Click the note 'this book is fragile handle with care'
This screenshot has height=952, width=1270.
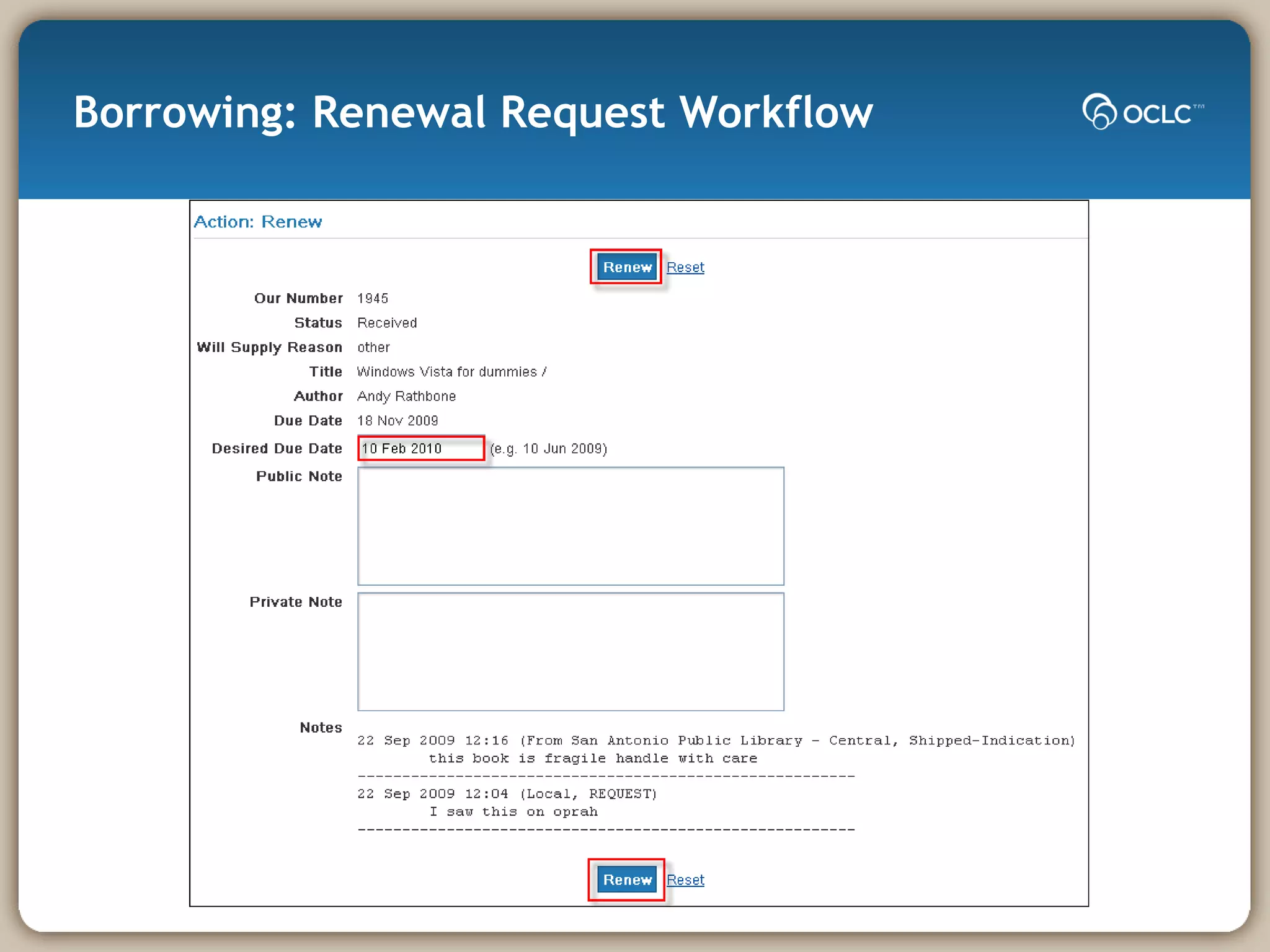pos(593,759)
